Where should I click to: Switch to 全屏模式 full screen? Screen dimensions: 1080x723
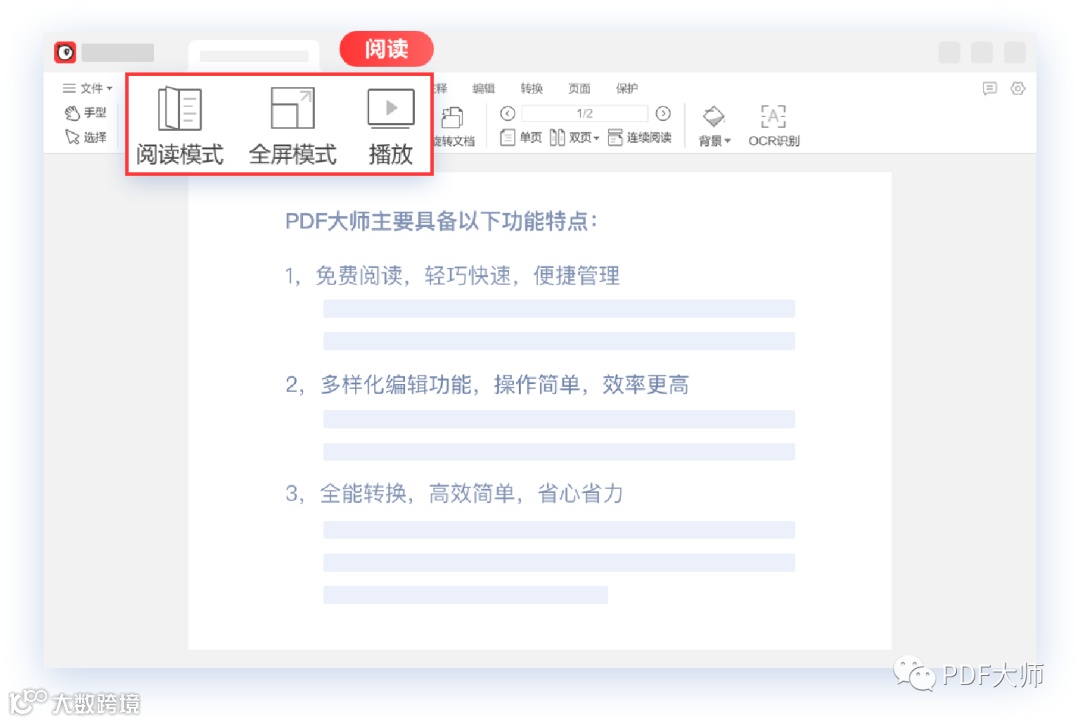click(x=293, y=126)
